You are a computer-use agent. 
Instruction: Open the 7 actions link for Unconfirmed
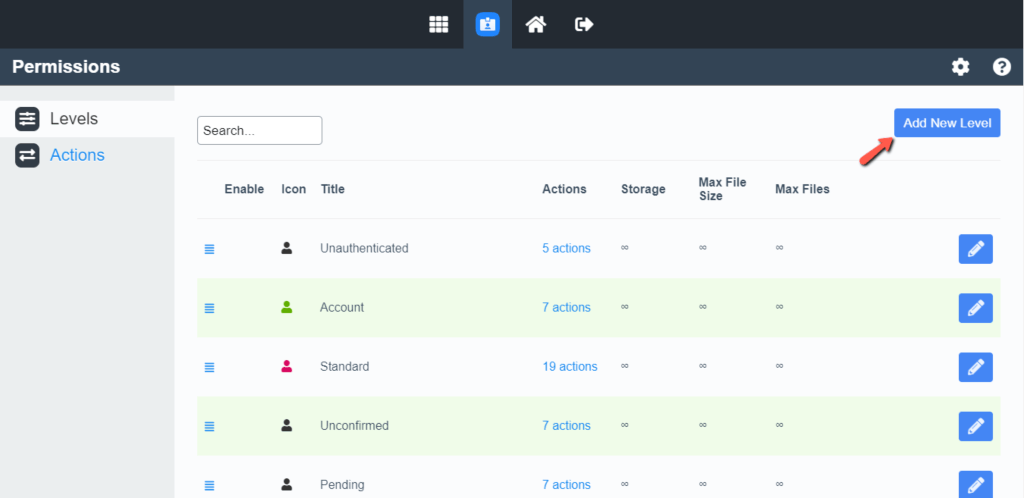[566, 426]
